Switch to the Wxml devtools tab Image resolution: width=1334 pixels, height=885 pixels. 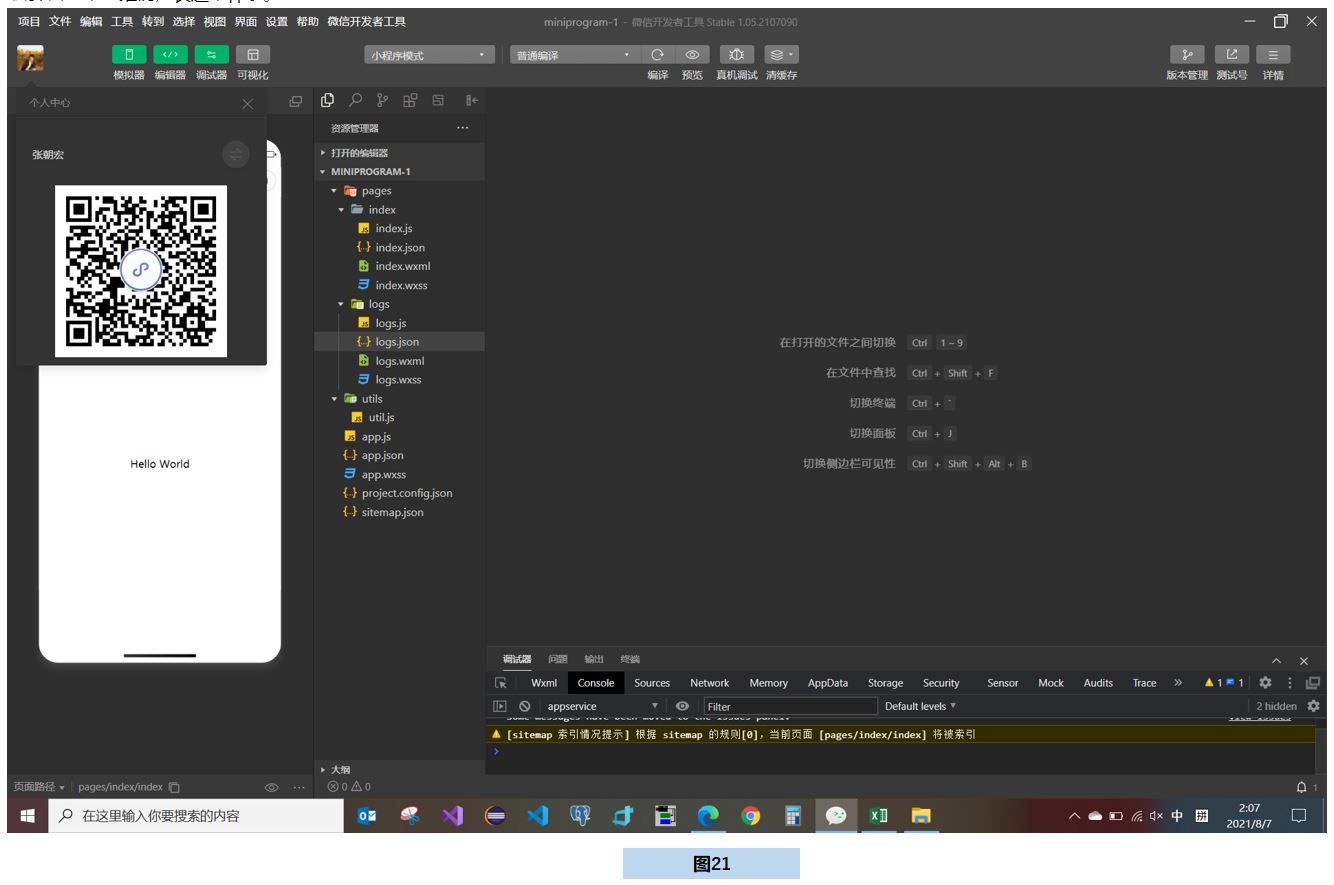(x=544, y=683)
